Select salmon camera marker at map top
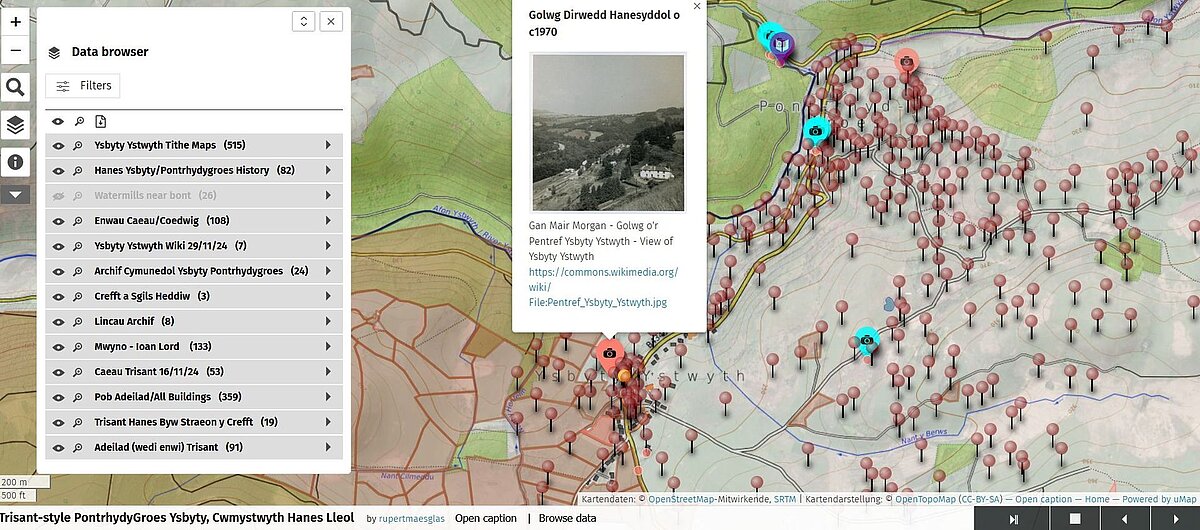The height and width of the screenshot is (530, 1200). 906,62
